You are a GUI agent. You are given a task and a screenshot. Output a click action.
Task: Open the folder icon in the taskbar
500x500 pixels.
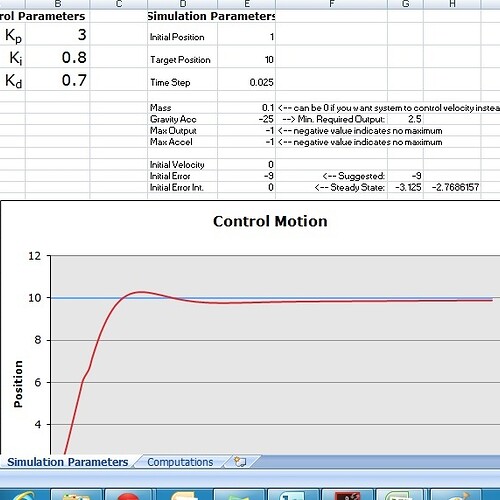(76, 495)
